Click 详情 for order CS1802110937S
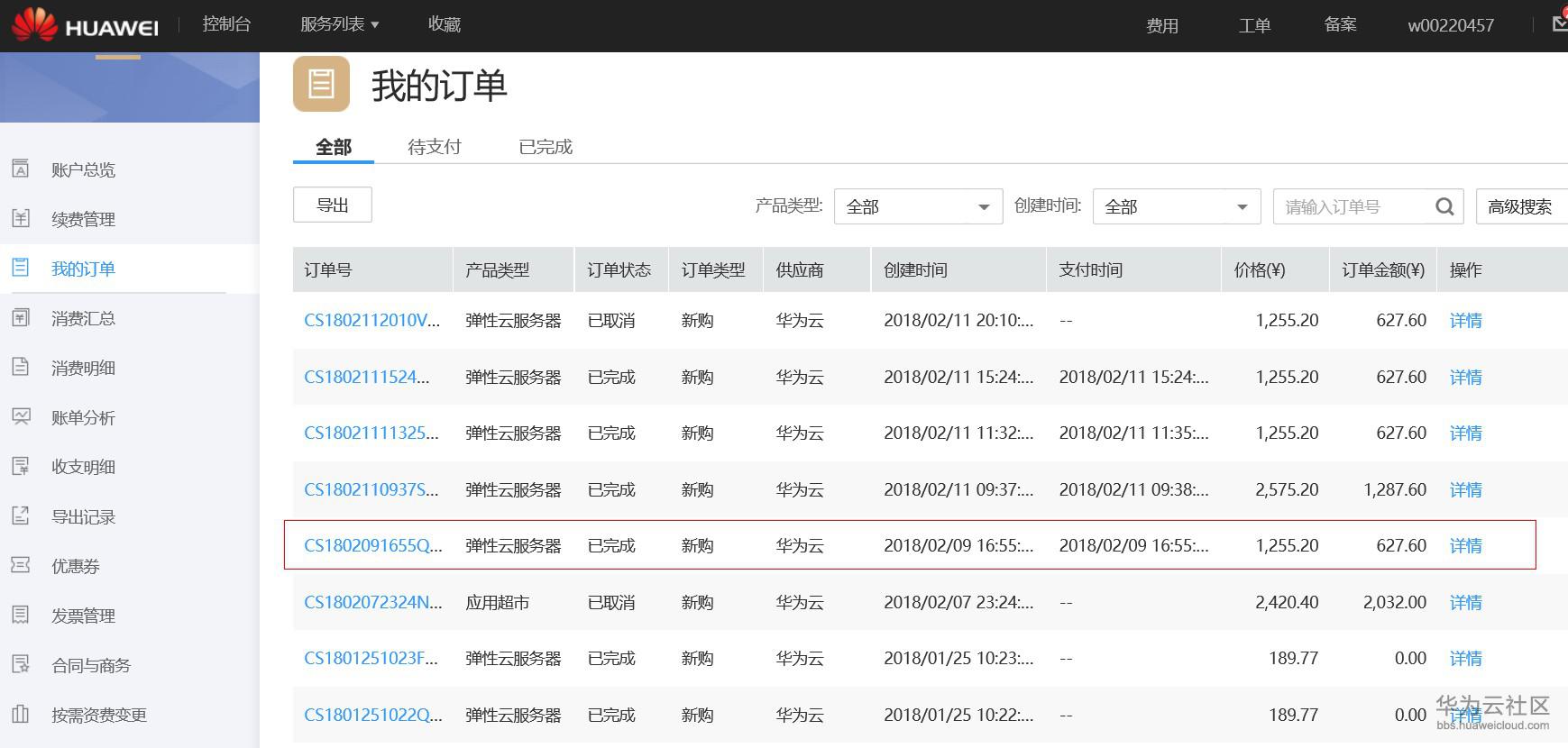 pos(1466,489)
